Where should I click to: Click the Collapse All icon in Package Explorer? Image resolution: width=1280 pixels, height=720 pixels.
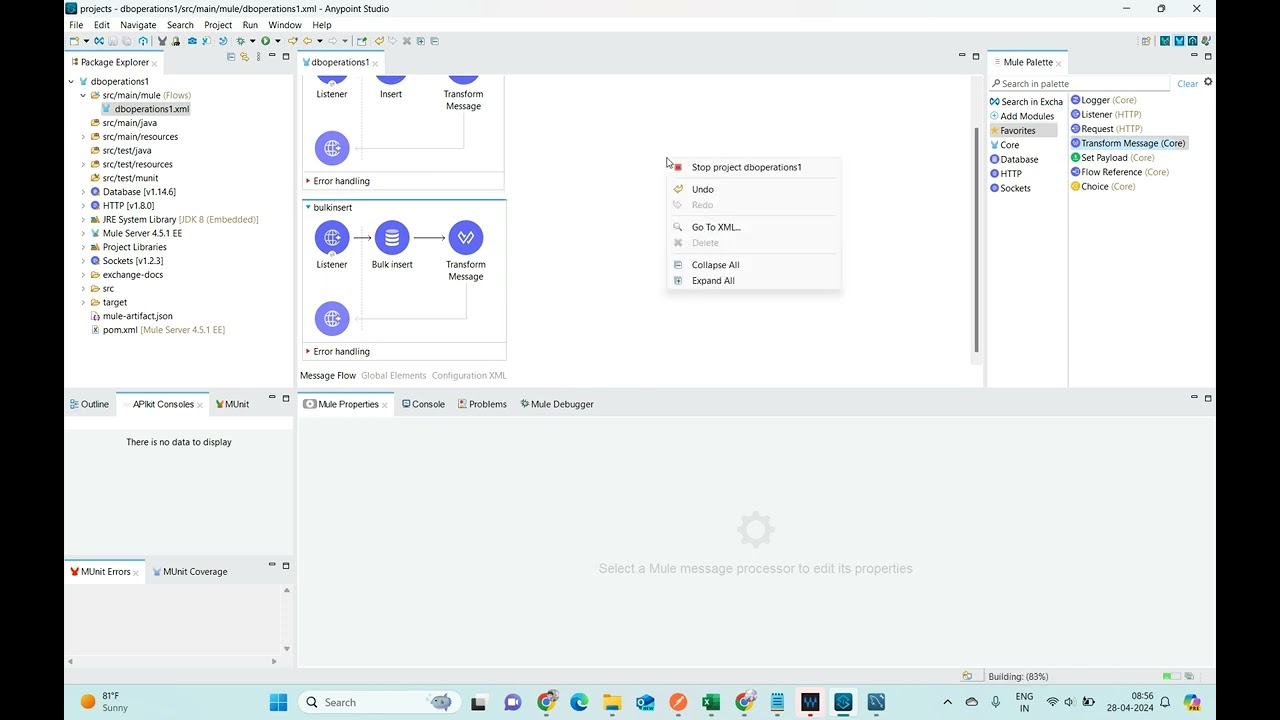click(x=231, y=56)
